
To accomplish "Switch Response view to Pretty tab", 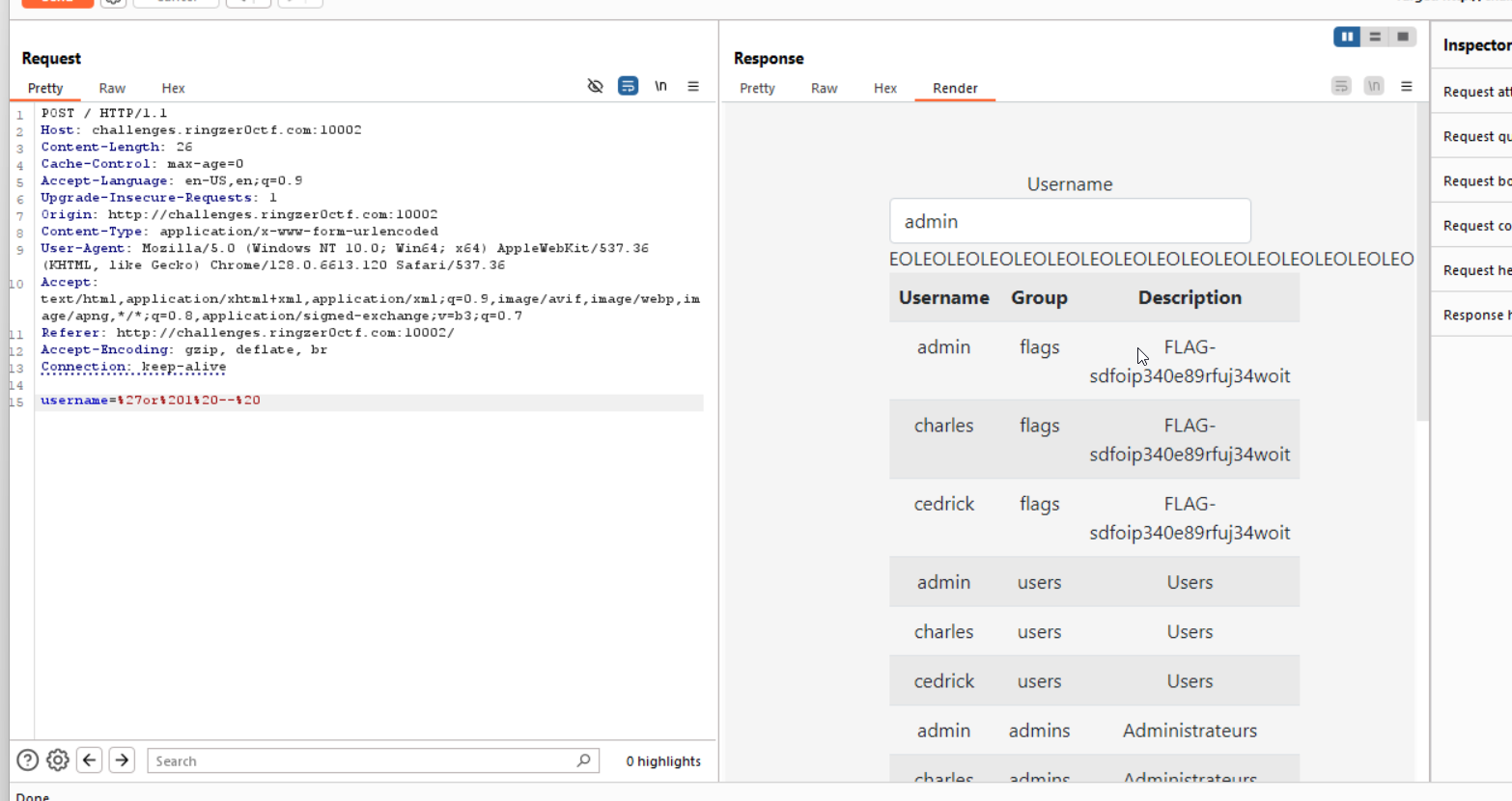I will [x=757, y=88].
